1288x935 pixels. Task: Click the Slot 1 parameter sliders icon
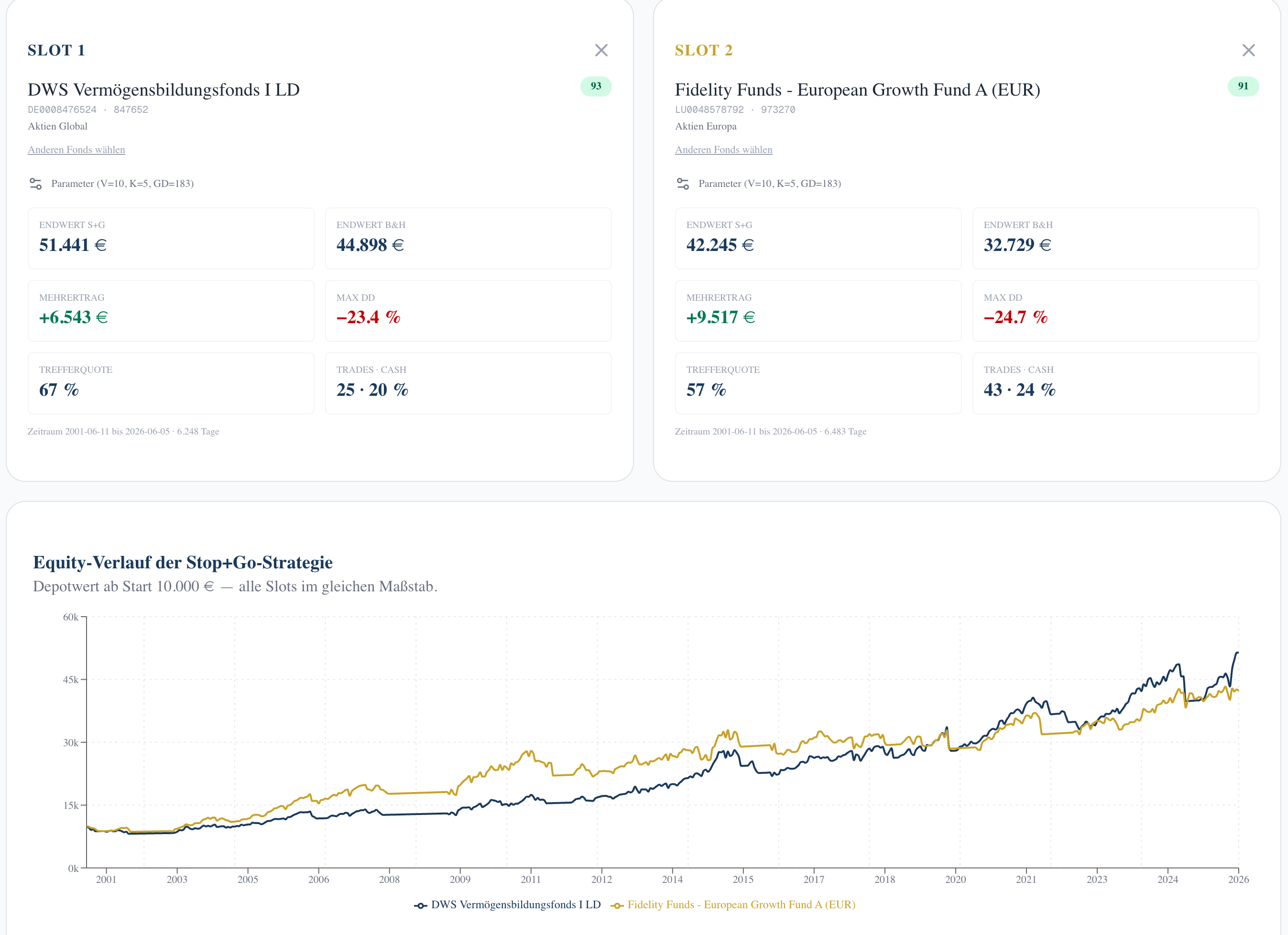pyautogui.click(x=36, y=184)
